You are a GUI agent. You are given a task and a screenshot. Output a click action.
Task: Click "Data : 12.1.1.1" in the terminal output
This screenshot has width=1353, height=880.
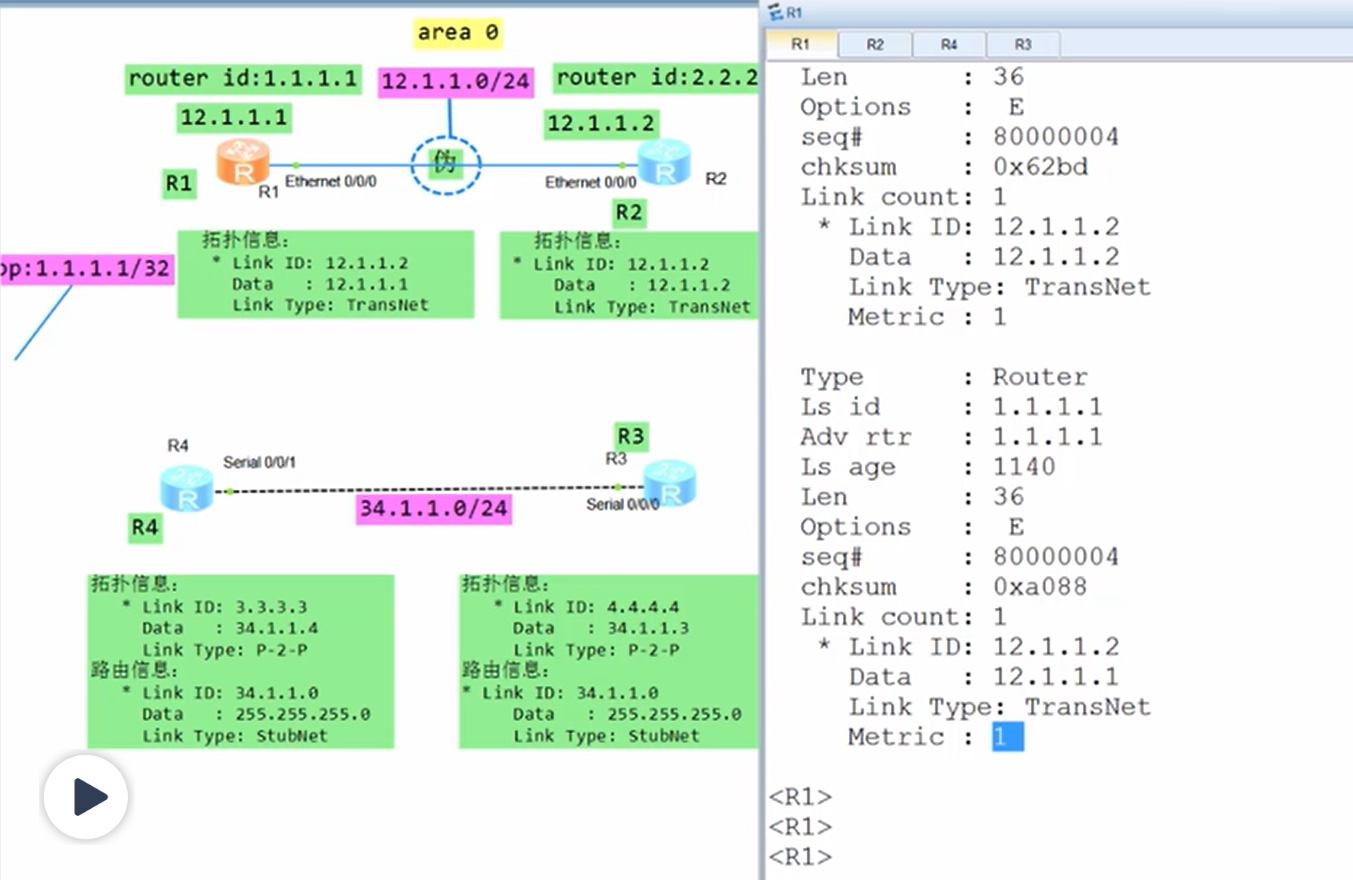click(x=984, y=677)
